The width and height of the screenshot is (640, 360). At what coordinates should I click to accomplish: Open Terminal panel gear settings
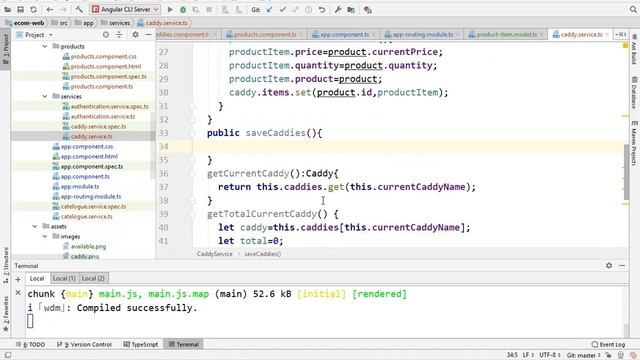pyautogui.click(x=609, y=266)
